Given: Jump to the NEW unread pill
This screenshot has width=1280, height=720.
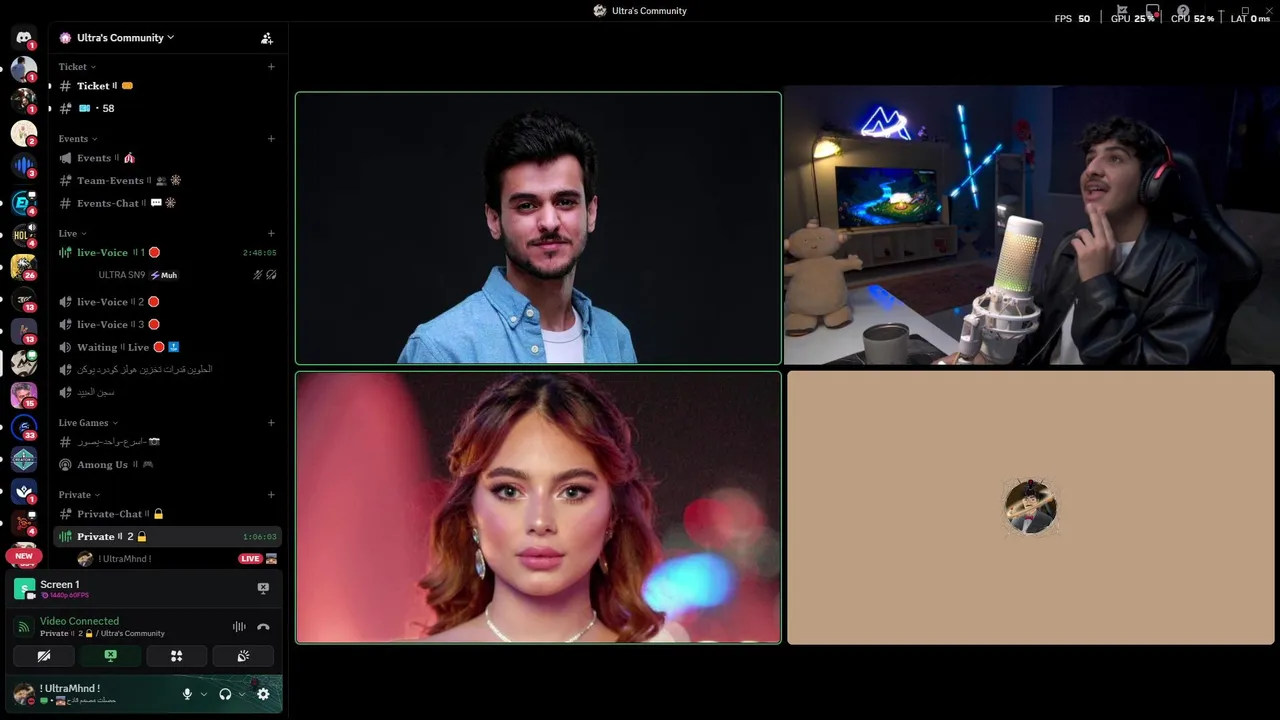Looking at the screenshot, I should coord(24,556).
